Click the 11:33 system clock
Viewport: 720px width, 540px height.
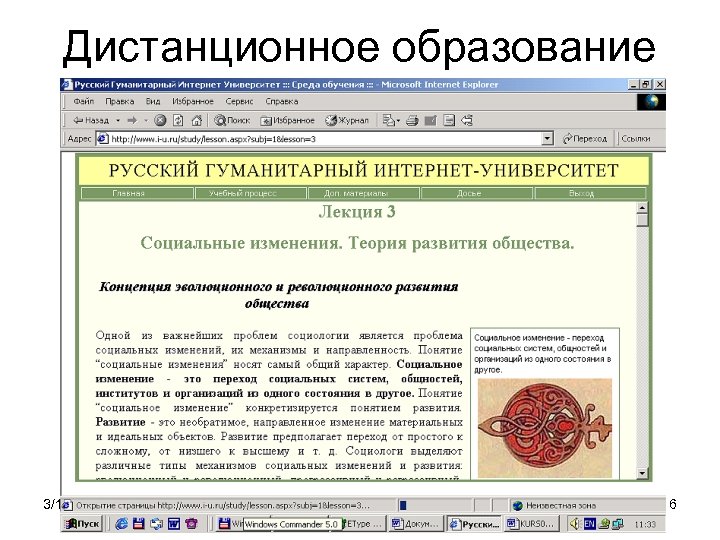645,524
